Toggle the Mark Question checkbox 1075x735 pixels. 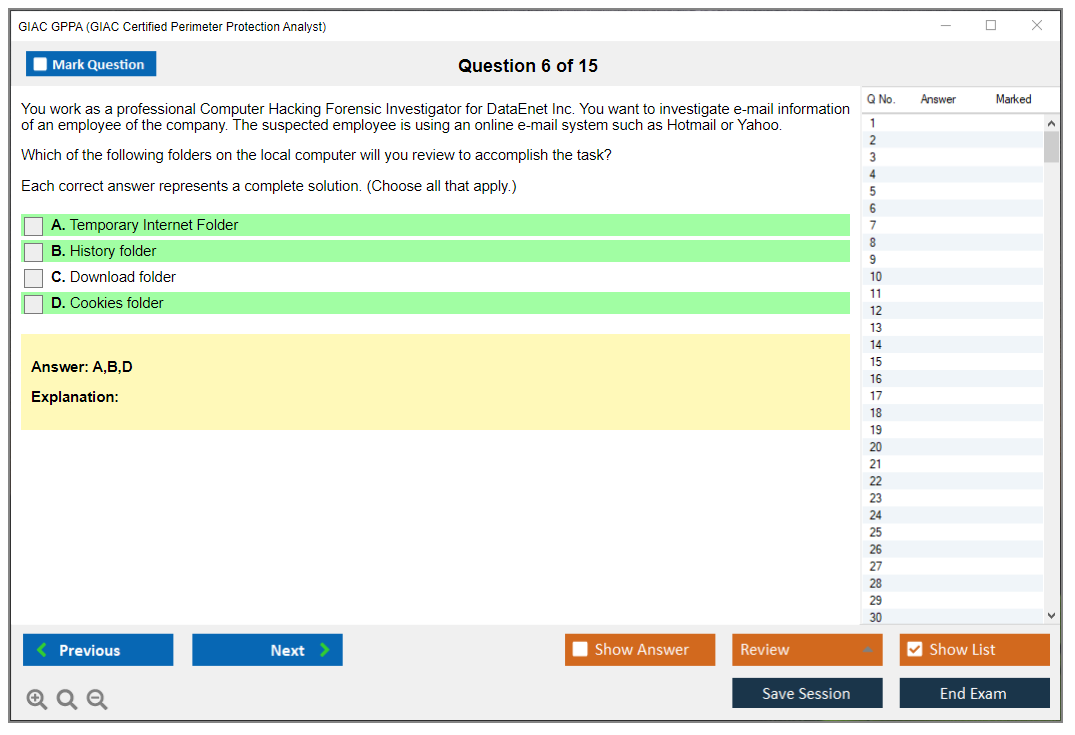40,63
